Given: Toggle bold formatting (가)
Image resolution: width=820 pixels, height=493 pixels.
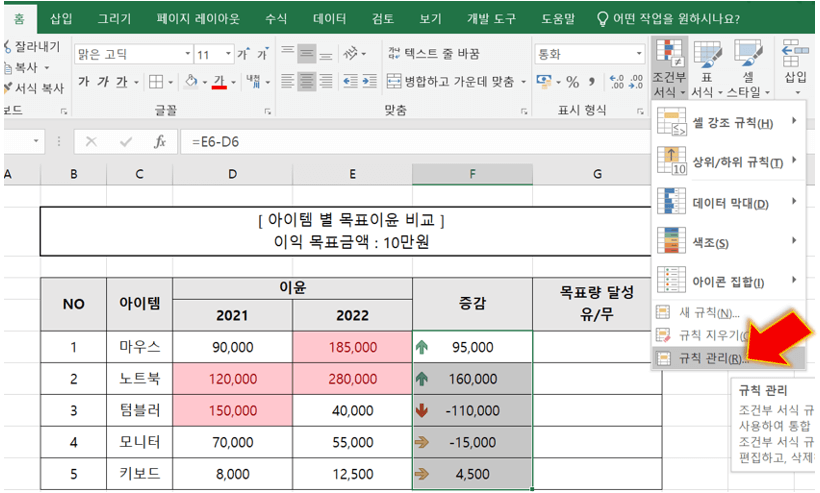Looking at the screenshot, I should pyautogui.click(x=84, y=82).
